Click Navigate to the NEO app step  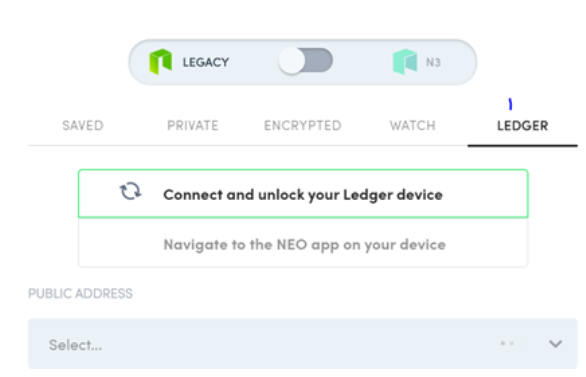click(303, 243)
